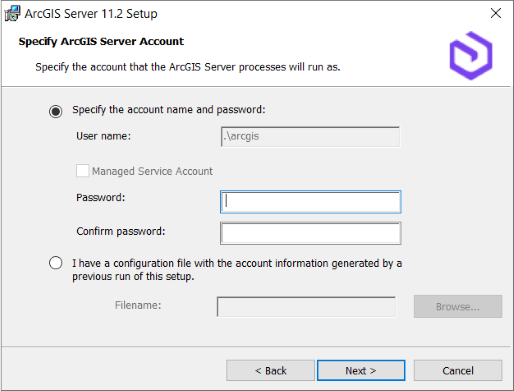Click the installer icon in the title bar

click(x=12, y=13)
